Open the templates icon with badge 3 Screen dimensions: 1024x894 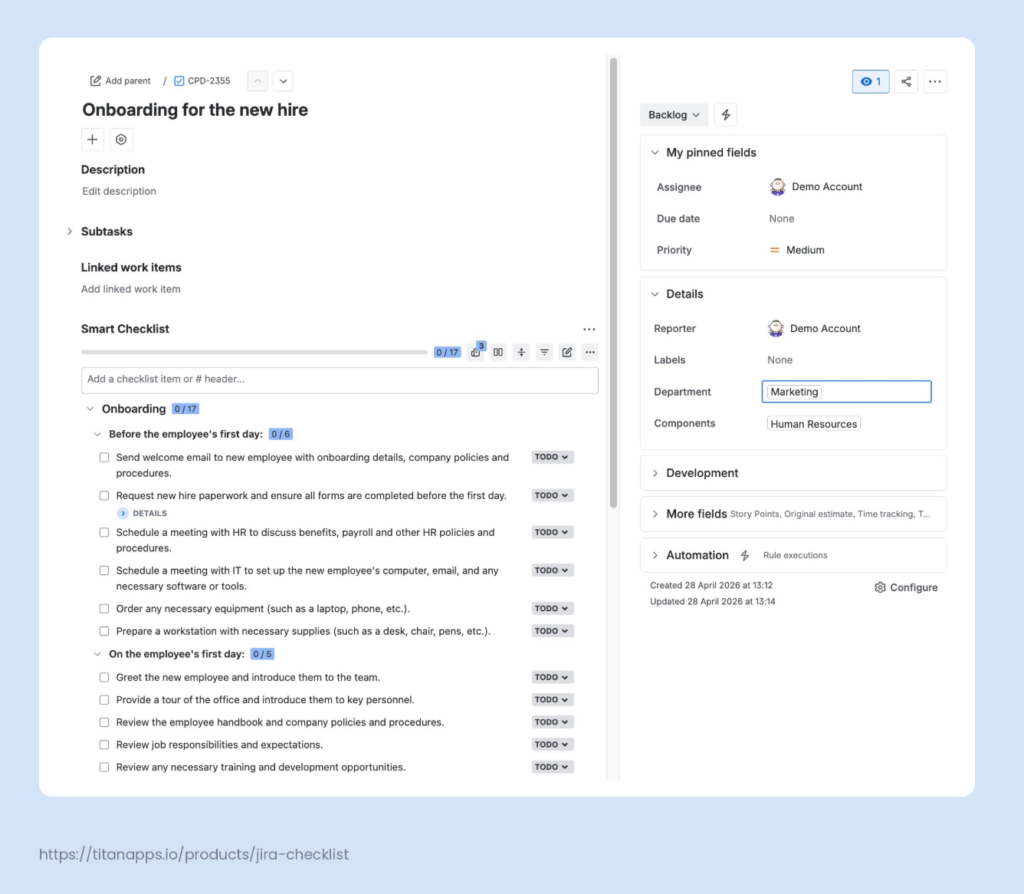click(x=476, y=351)
